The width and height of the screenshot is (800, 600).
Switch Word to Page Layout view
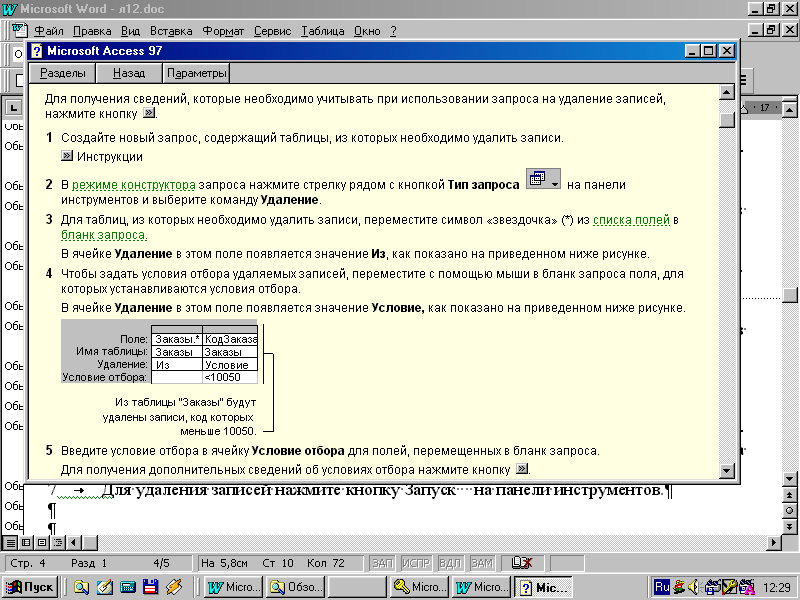tap(42, 542)
